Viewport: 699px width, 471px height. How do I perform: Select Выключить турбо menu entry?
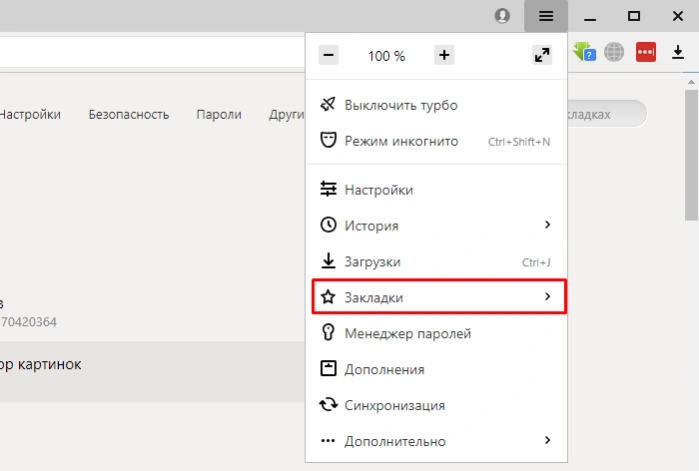click(436, 105)
